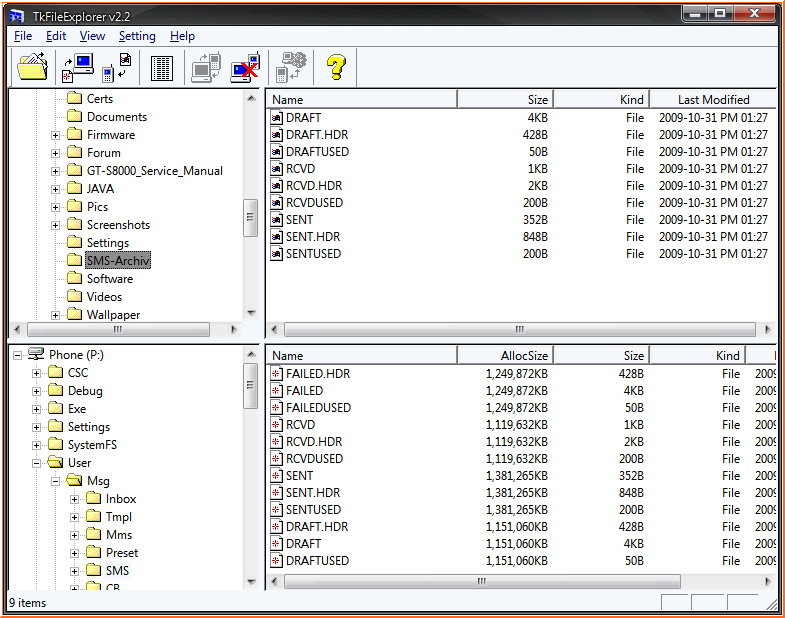785x618 pixels.
Task: Click the upper file list horizontal scrollbar
Action: [x=520, y=330]
